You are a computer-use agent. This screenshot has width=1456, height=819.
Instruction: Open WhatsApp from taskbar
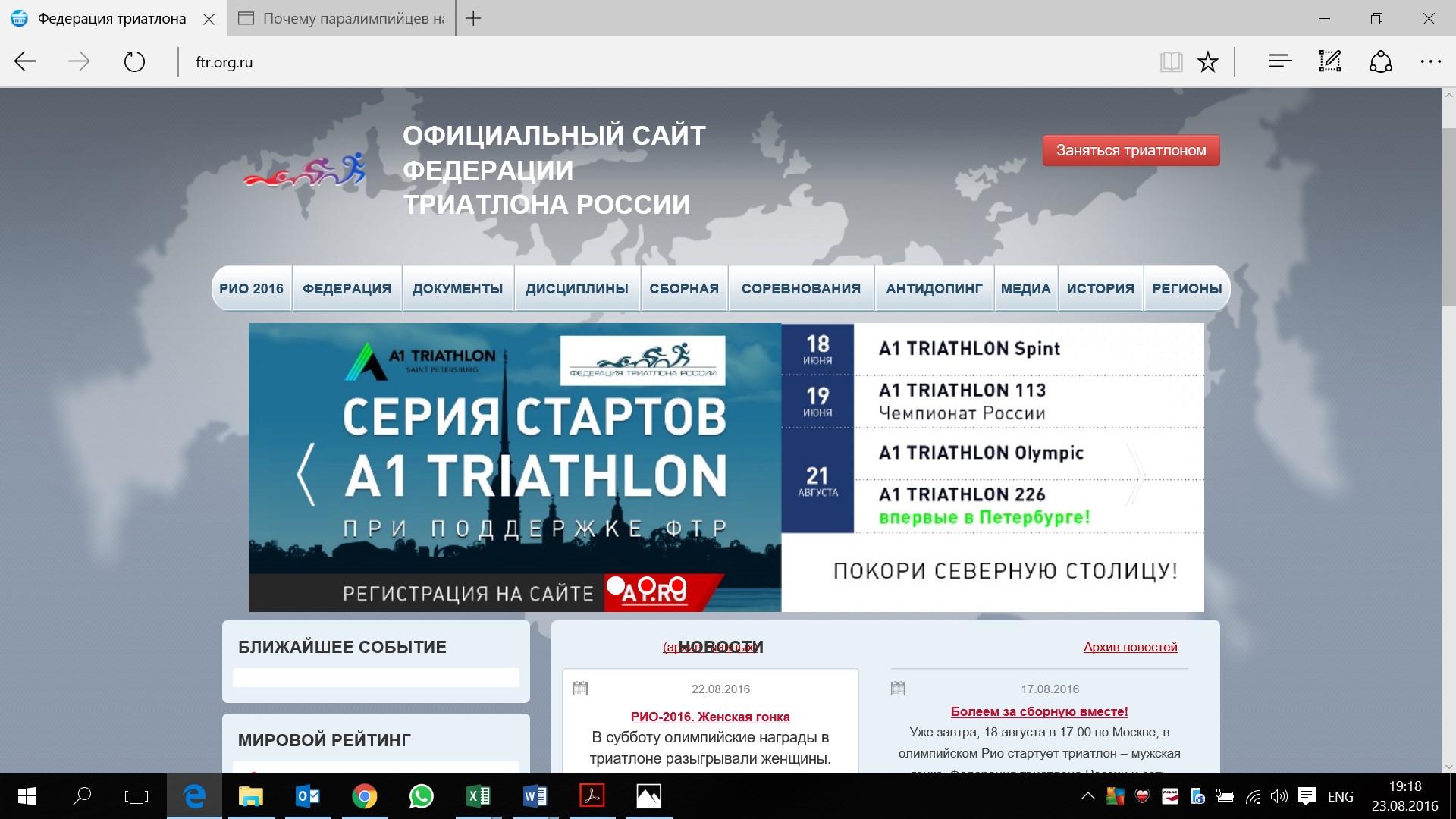[x=422, y=796]
